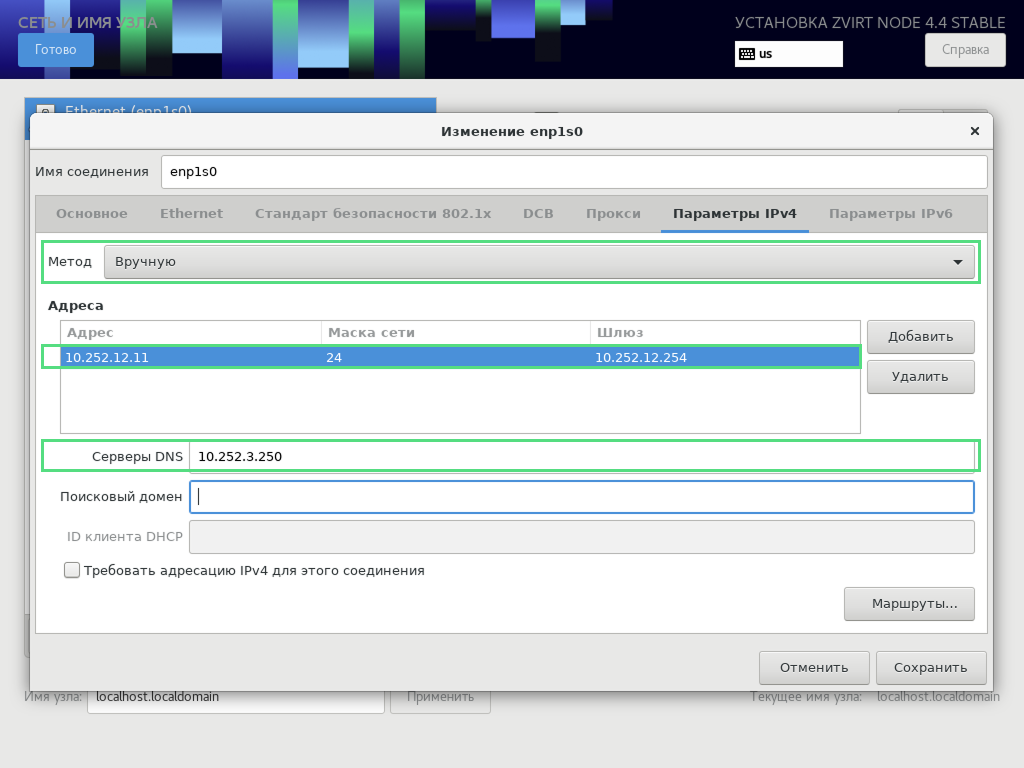Click the Удалить address button
This screenshot has width=1024, height=768.
921,377
